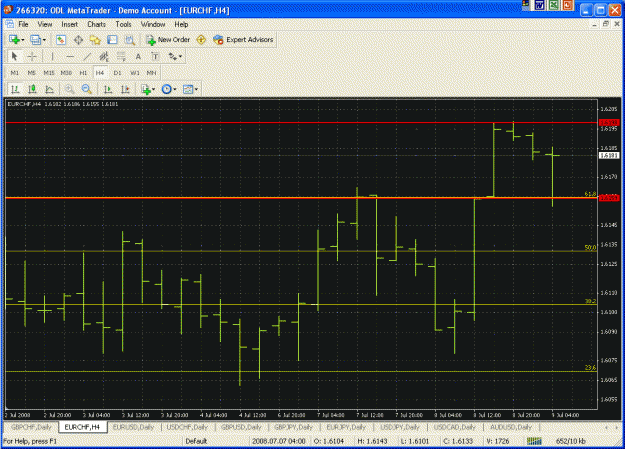
Task: Switch to line chart display
Action: 49,89
